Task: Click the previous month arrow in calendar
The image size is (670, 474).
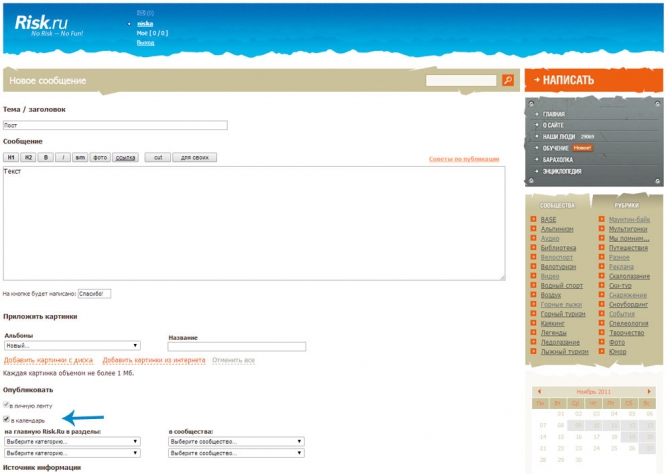Action: [540, 391]
